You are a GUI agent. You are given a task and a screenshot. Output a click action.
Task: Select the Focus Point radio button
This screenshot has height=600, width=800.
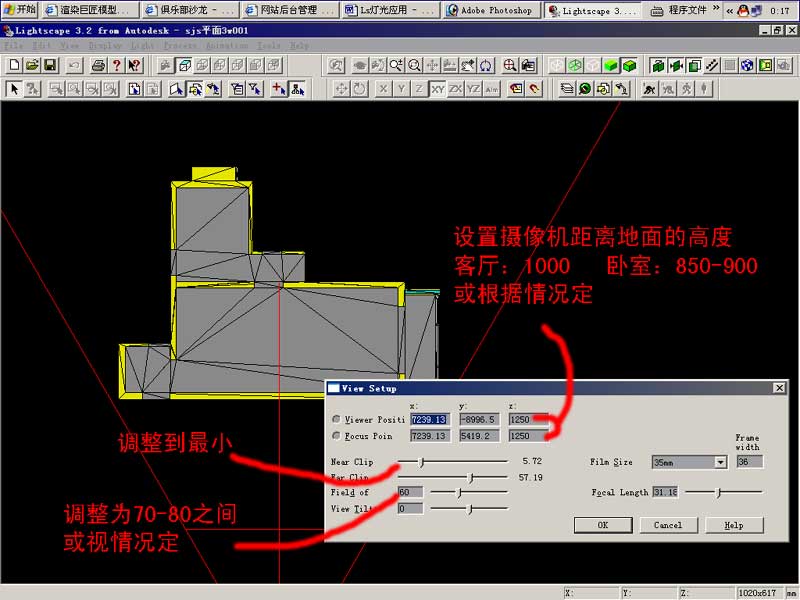pos(336,435)
